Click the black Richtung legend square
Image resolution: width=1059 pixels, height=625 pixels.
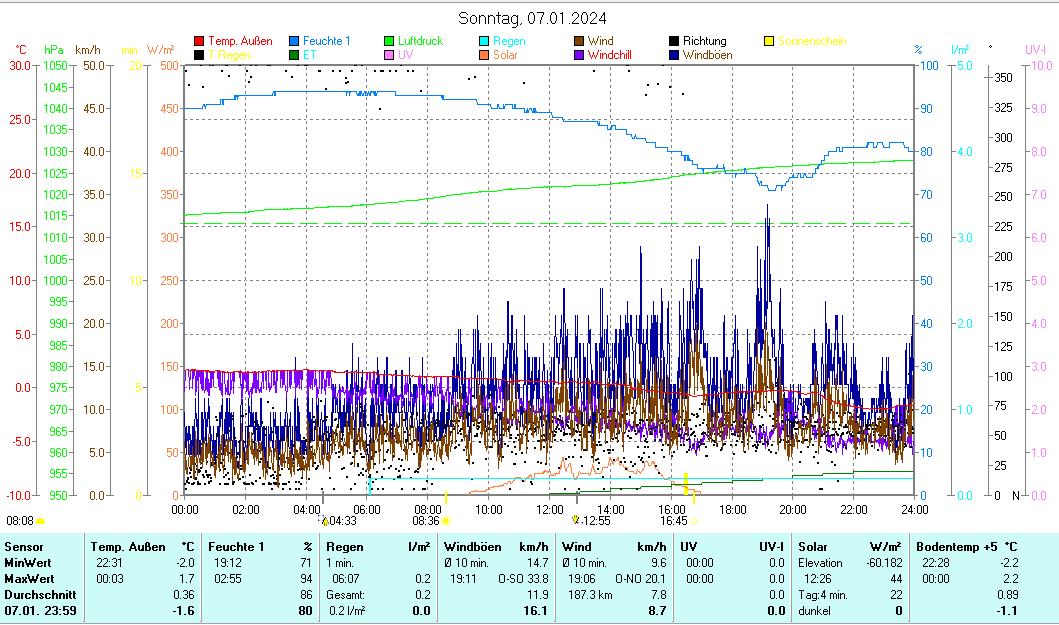pos(674,41)
